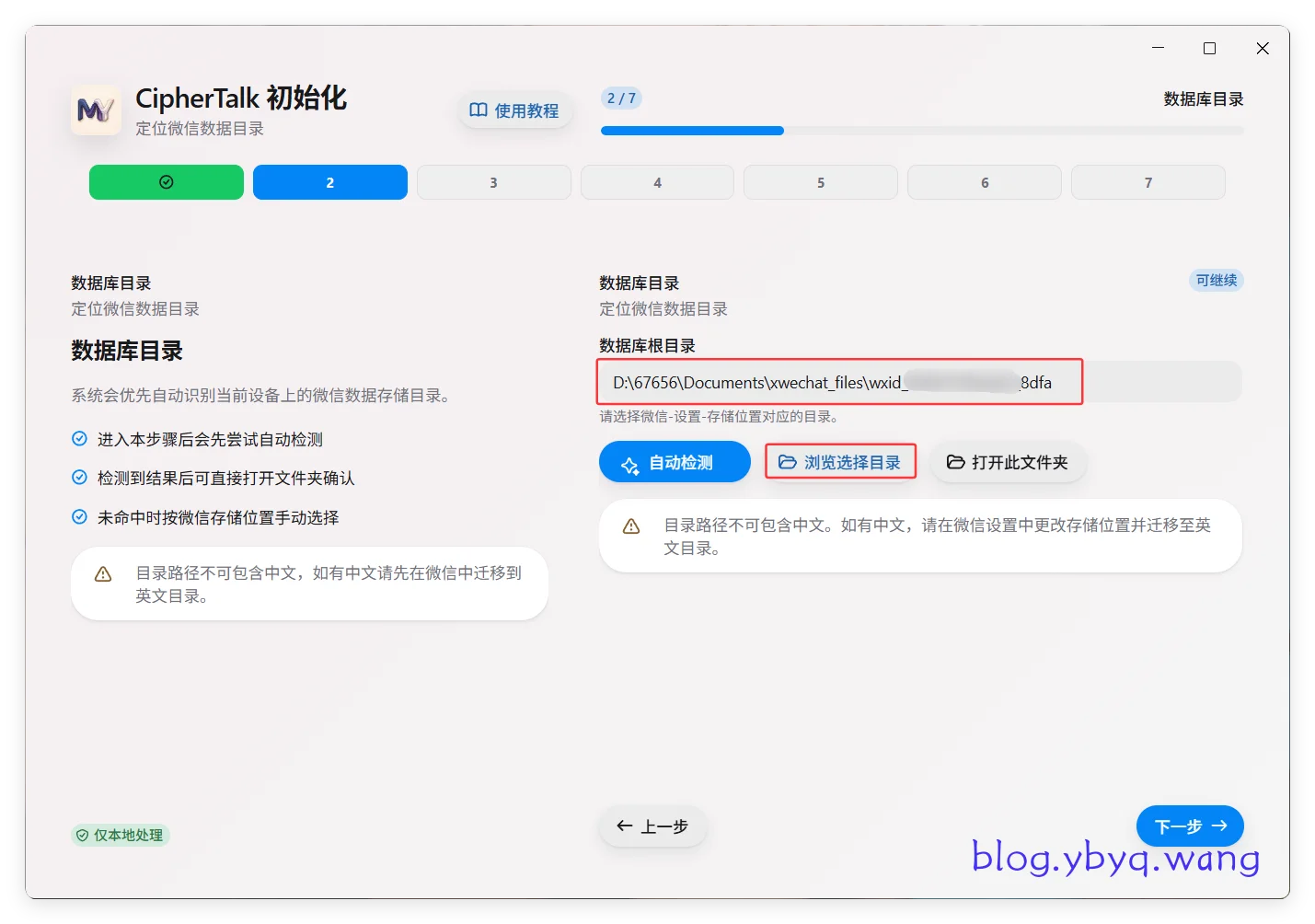Viewport: 1315px width, 924px height.
Task: Click the right arrow icon in 下一步
Action: 1219,826
